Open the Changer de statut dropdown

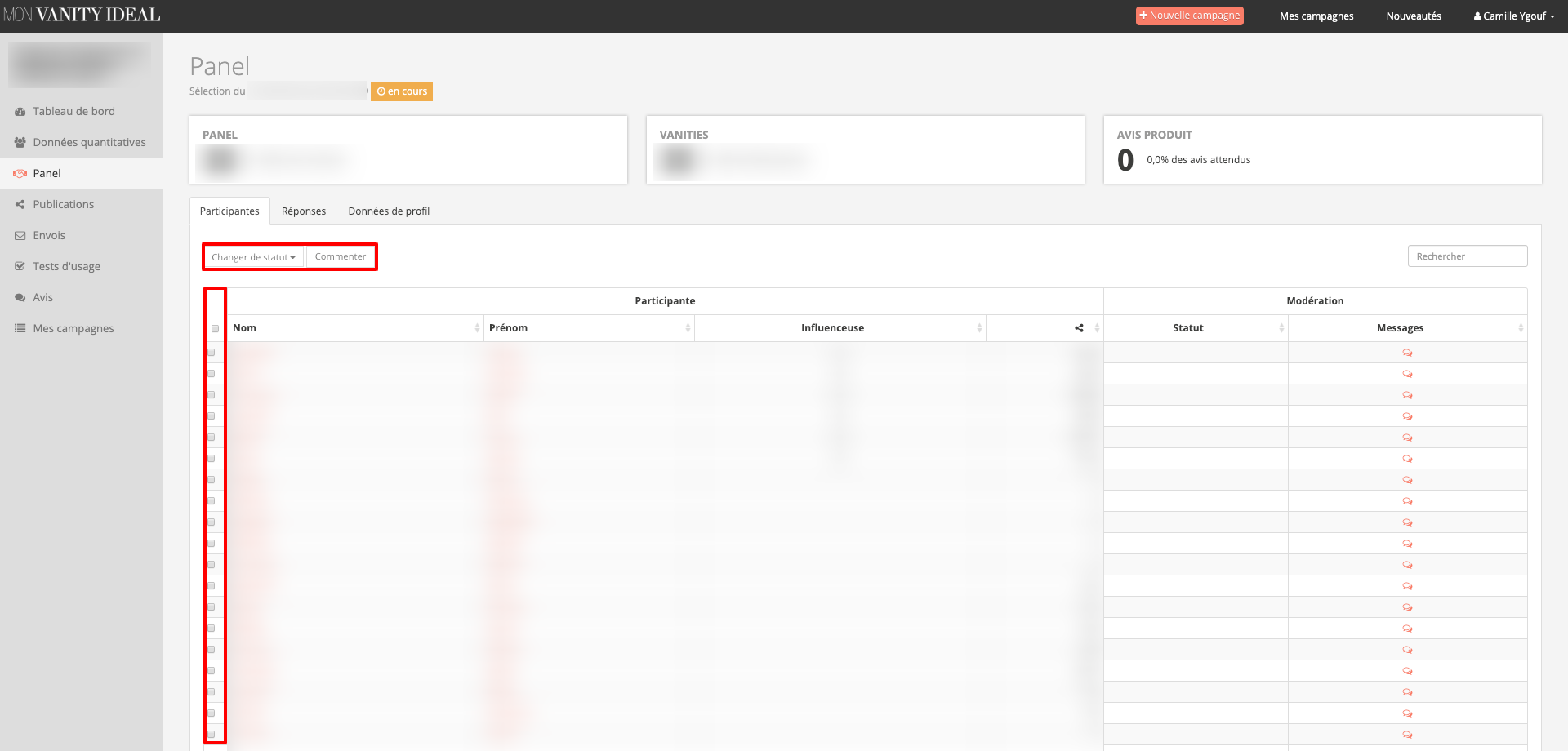(253, 257)
